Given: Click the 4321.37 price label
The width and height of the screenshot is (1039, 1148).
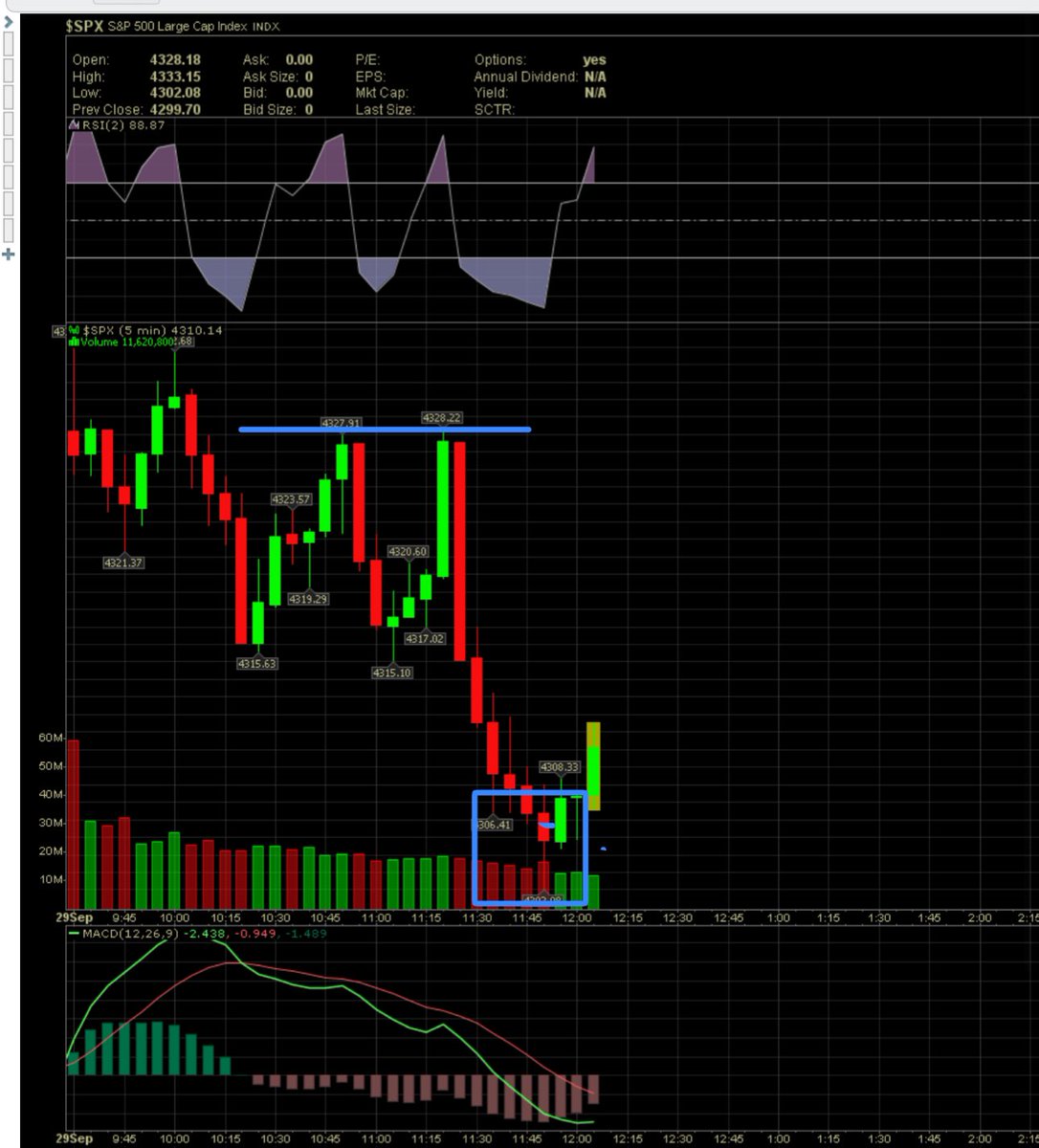Looking at the screenshot, I should [123, 563].
